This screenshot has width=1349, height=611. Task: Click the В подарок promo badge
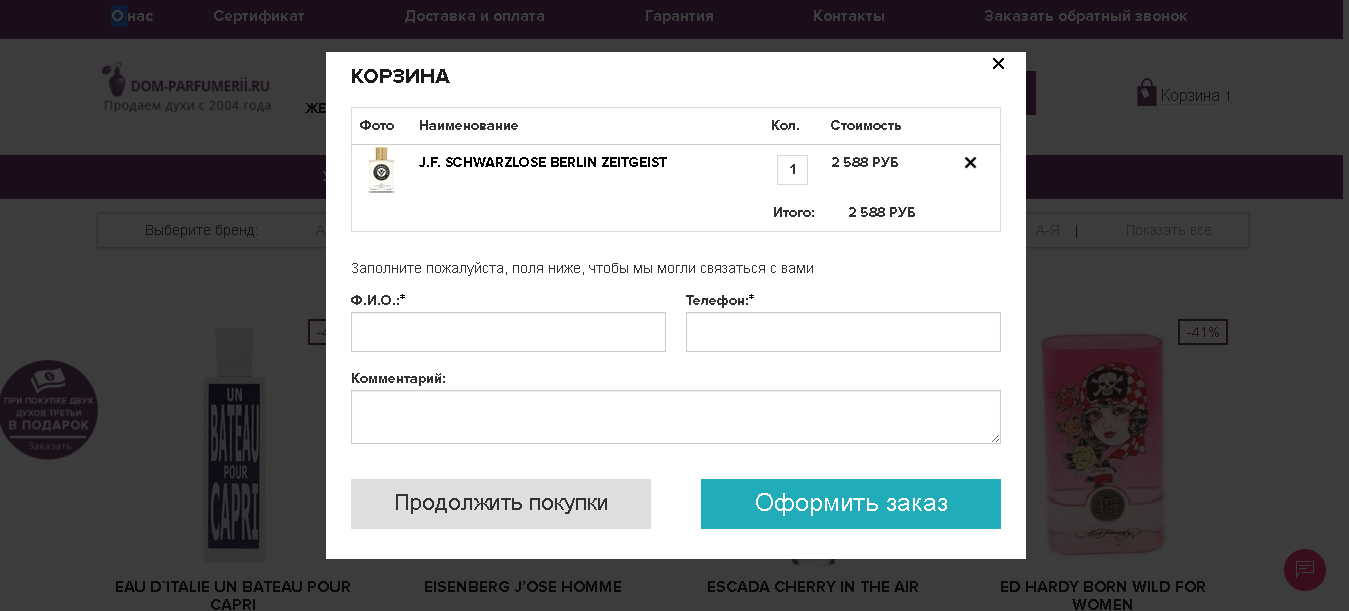[x=48, y=410]
